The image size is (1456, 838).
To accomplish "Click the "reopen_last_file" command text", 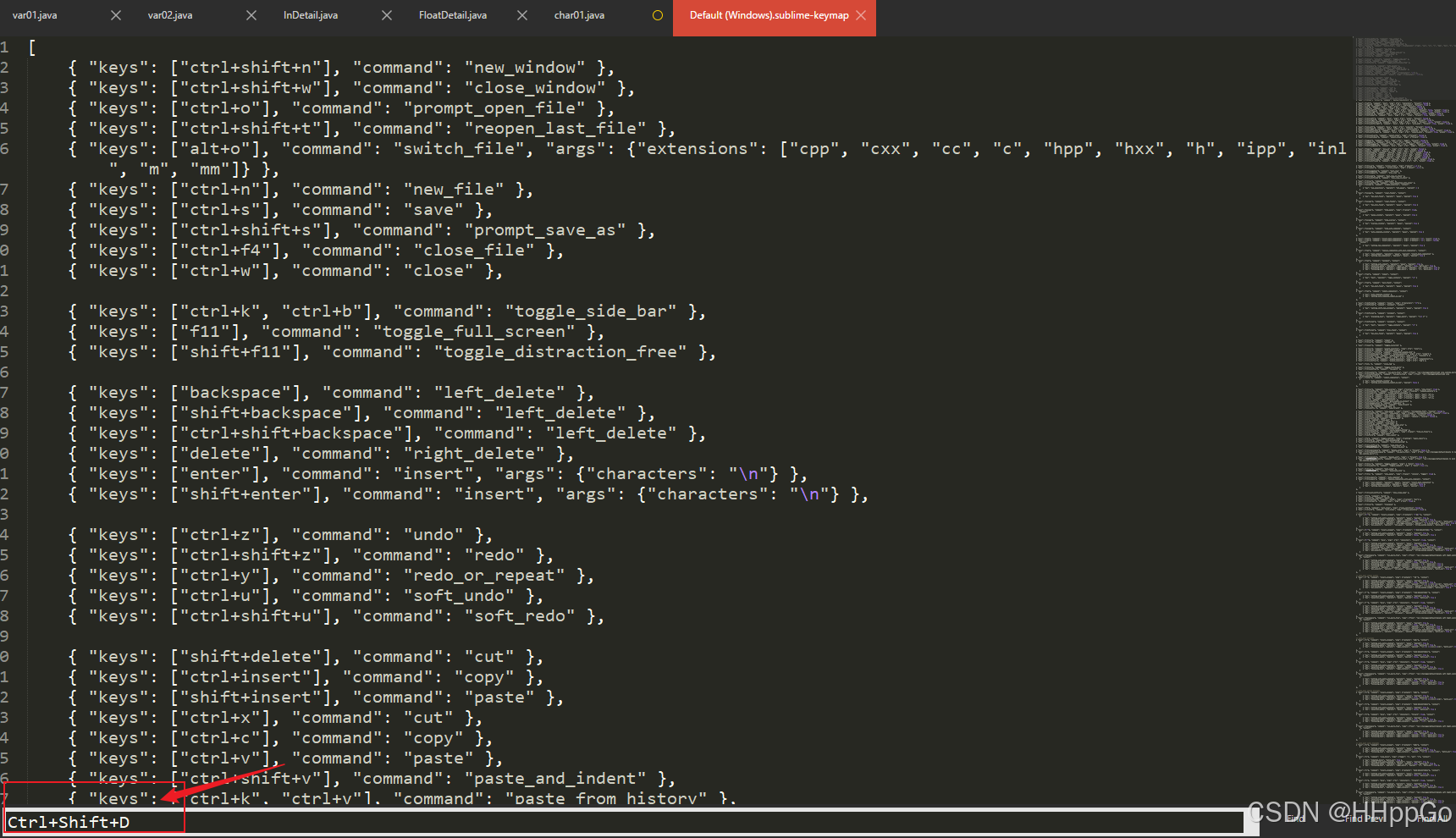I will [555, 129].
